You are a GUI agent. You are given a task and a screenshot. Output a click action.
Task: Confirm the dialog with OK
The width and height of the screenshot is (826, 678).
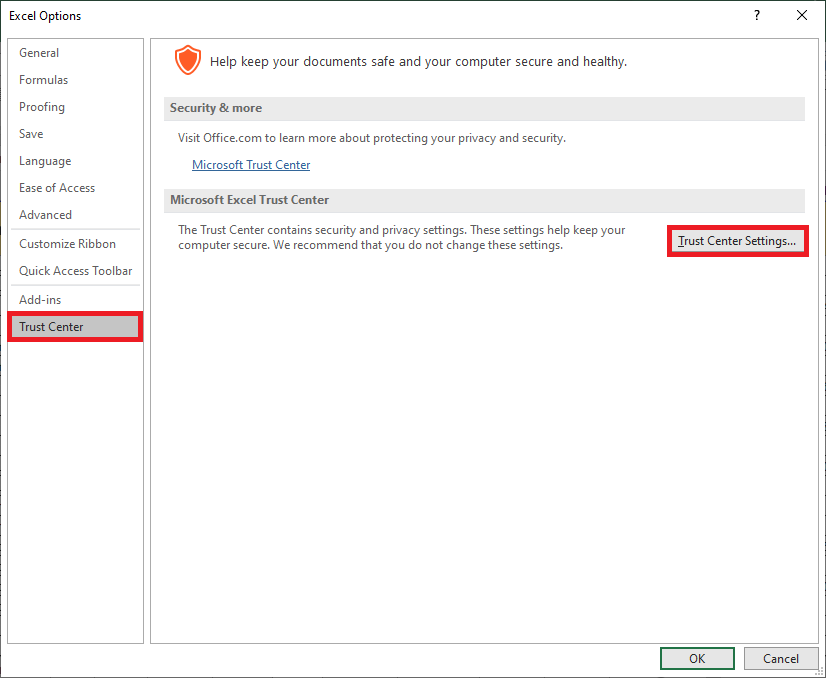697,658
